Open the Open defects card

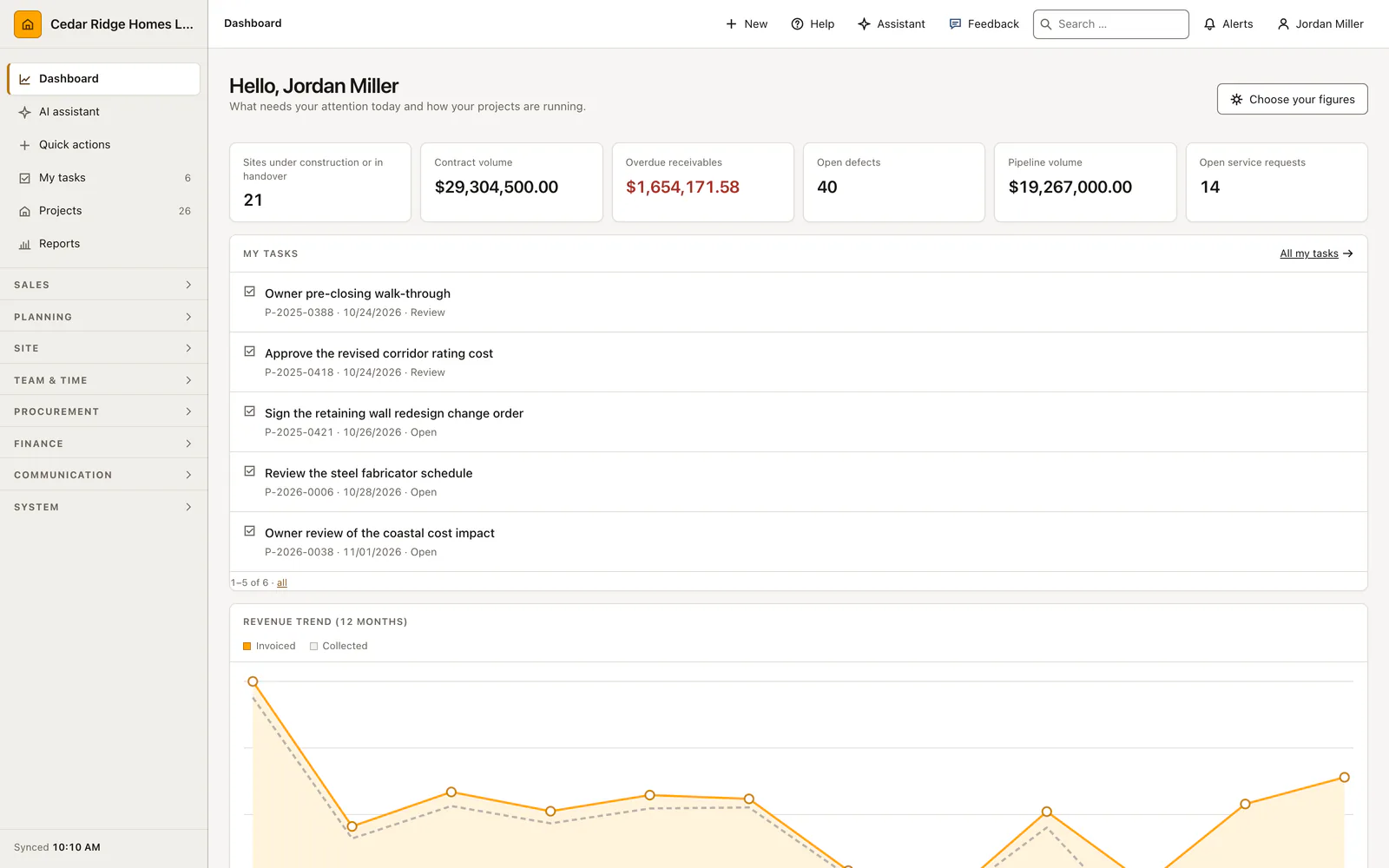(x=894, y=182)
